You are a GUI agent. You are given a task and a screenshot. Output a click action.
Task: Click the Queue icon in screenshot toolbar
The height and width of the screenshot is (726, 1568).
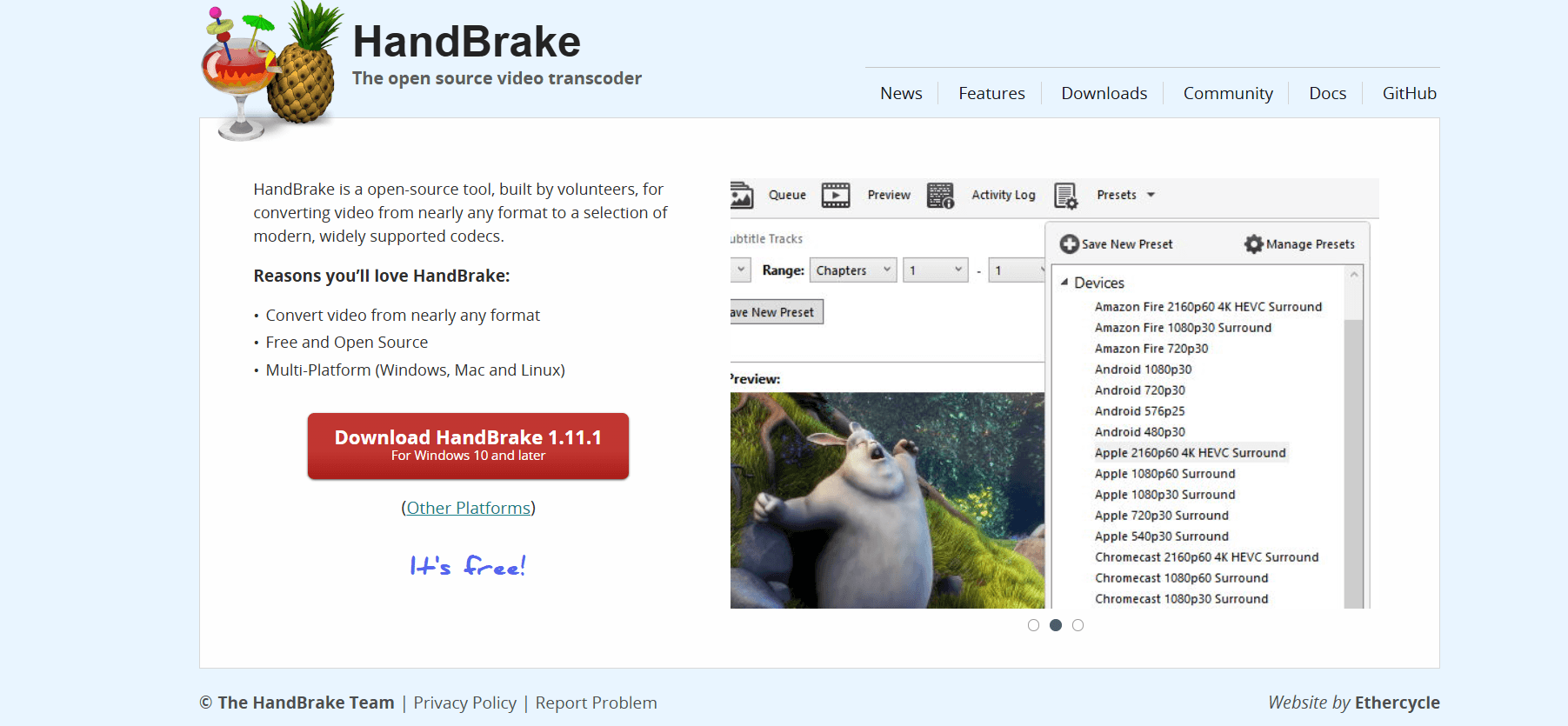pos(742,195)
